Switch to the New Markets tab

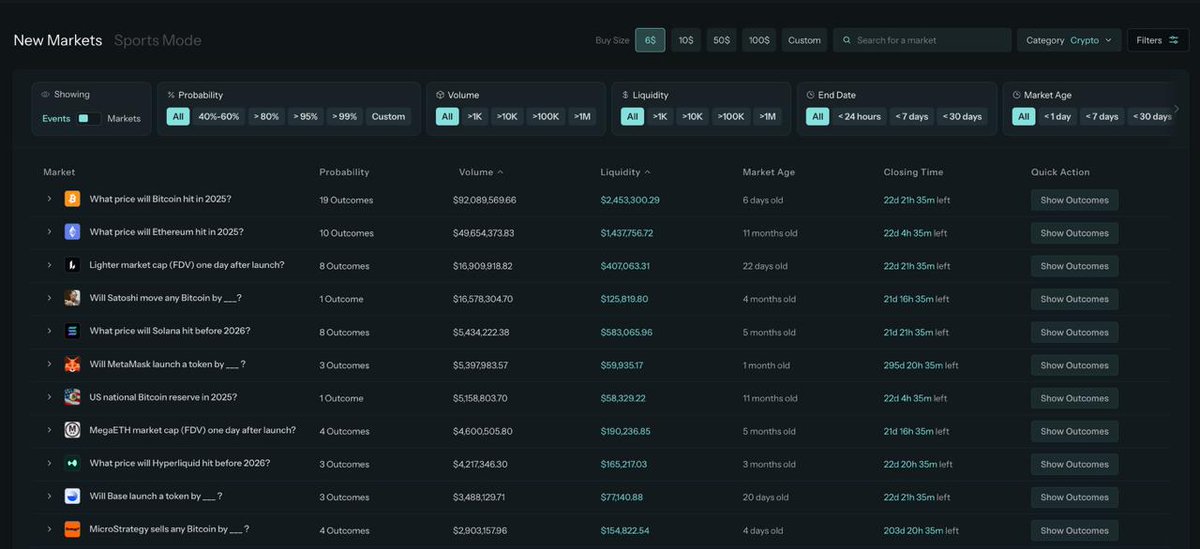click(x=58, y=40)
